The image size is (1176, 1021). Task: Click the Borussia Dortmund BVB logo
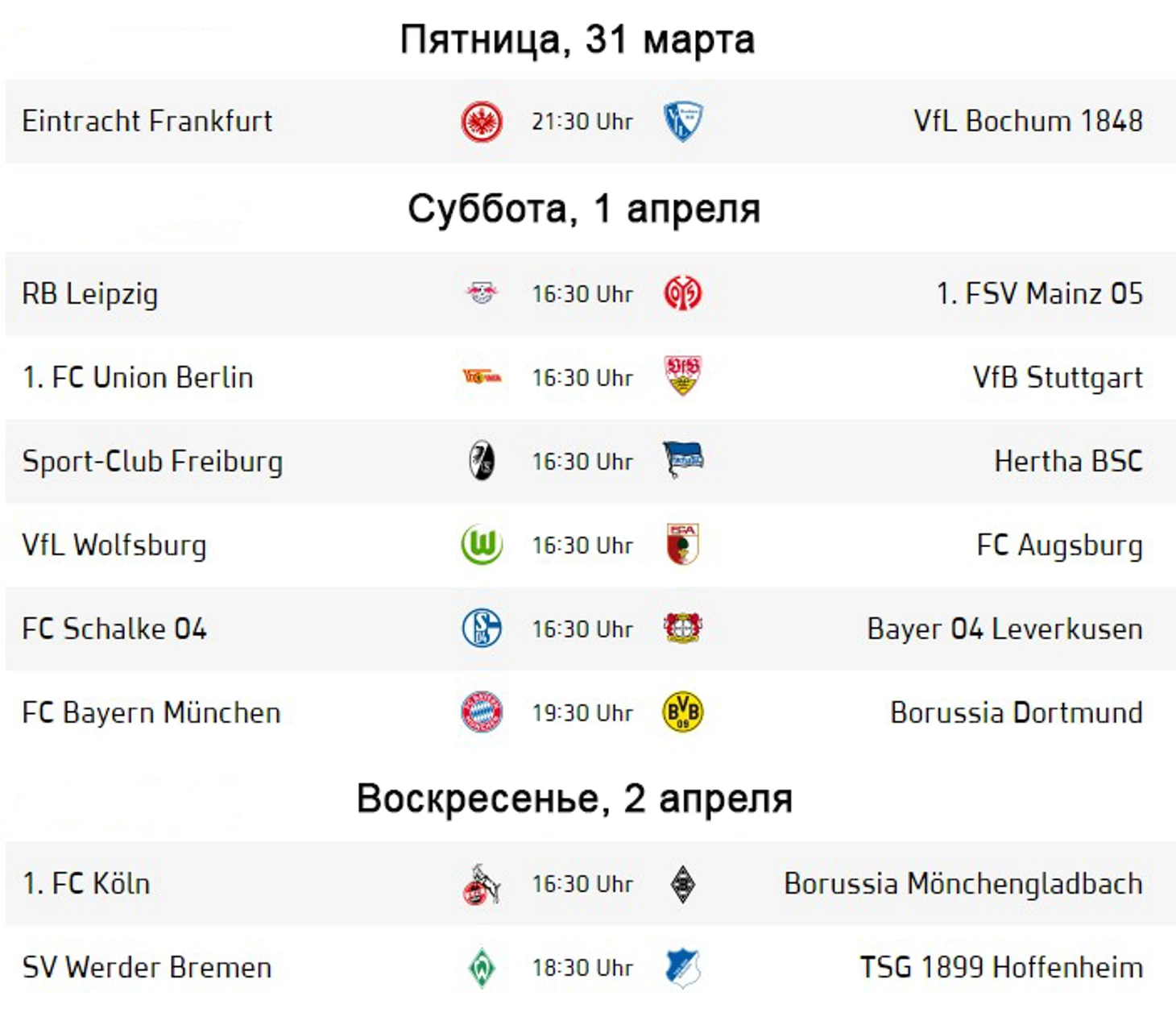[x=682, y=712]
